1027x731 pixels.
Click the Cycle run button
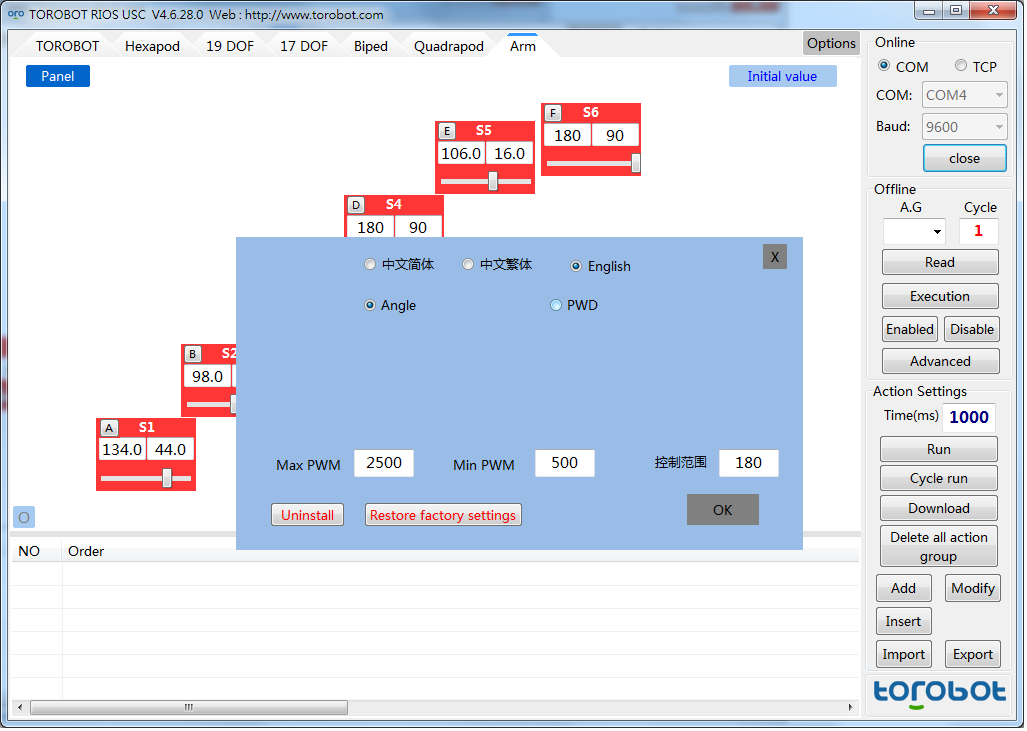939,478
